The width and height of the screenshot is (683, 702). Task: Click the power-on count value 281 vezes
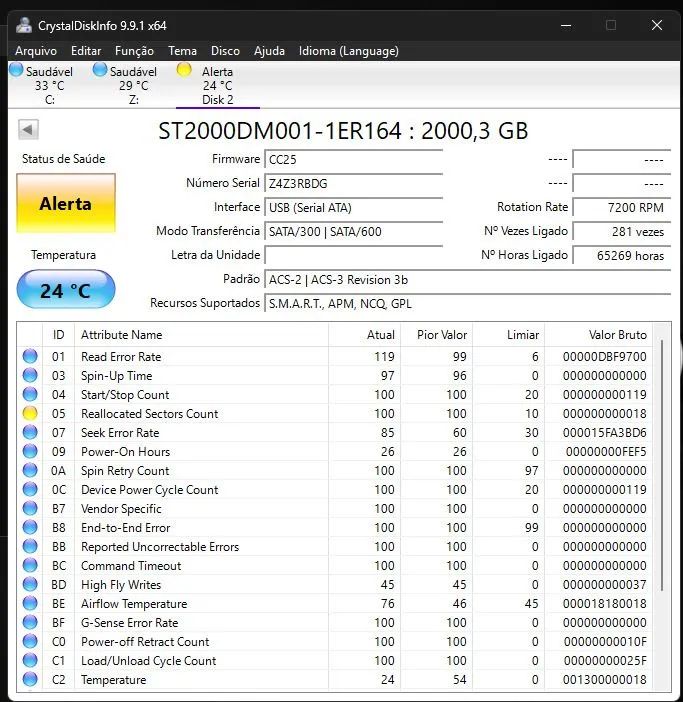coord(622,231)
